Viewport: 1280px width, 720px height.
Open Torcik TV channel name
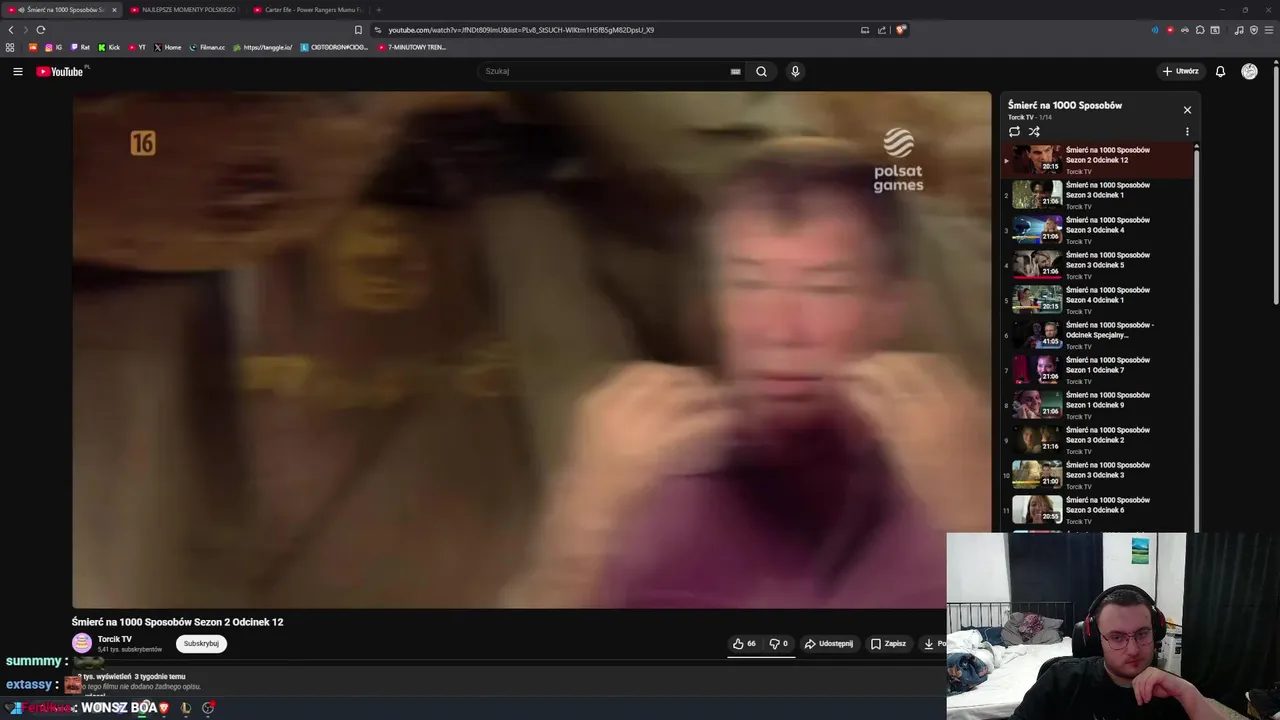(115, 639)
